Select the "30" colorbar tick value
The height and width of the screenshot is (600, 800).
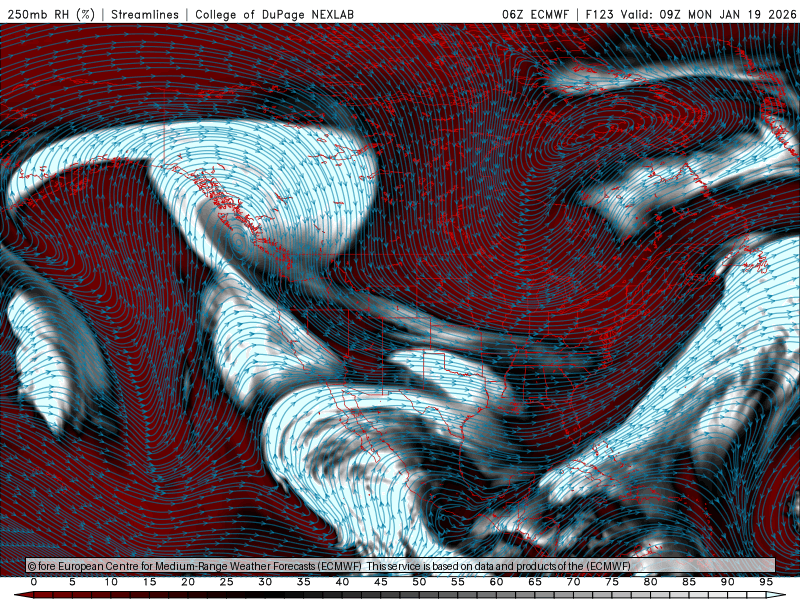click(265, 582)
